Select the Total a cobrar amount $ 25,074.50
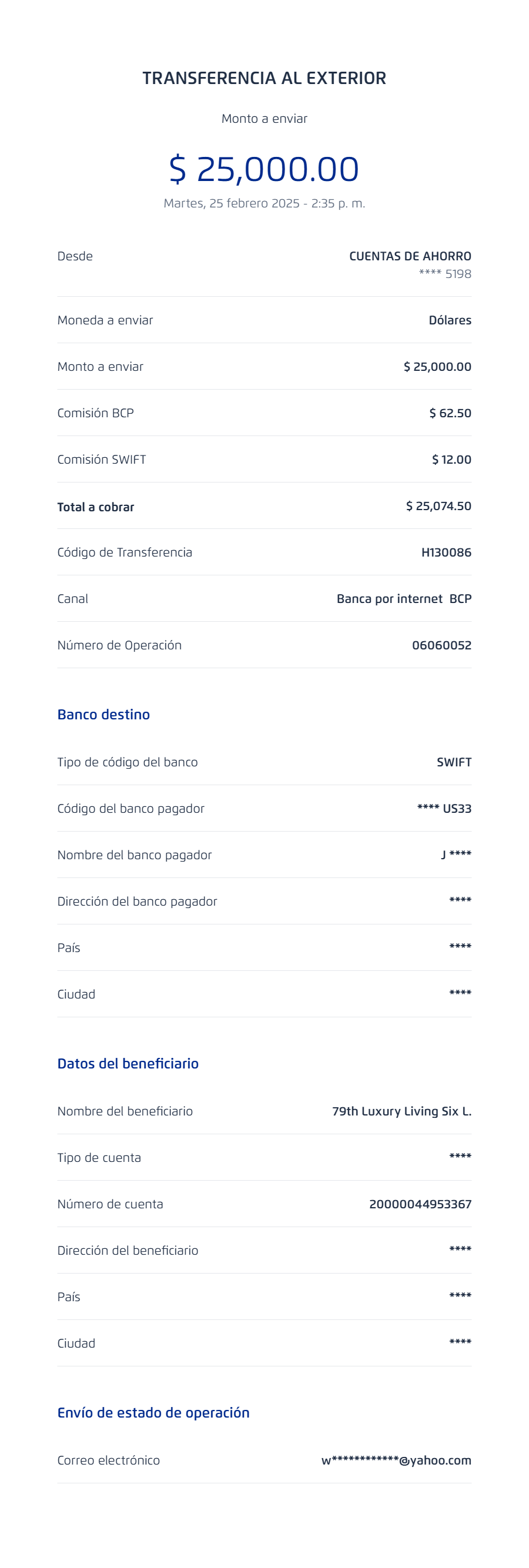 point(438,506)
